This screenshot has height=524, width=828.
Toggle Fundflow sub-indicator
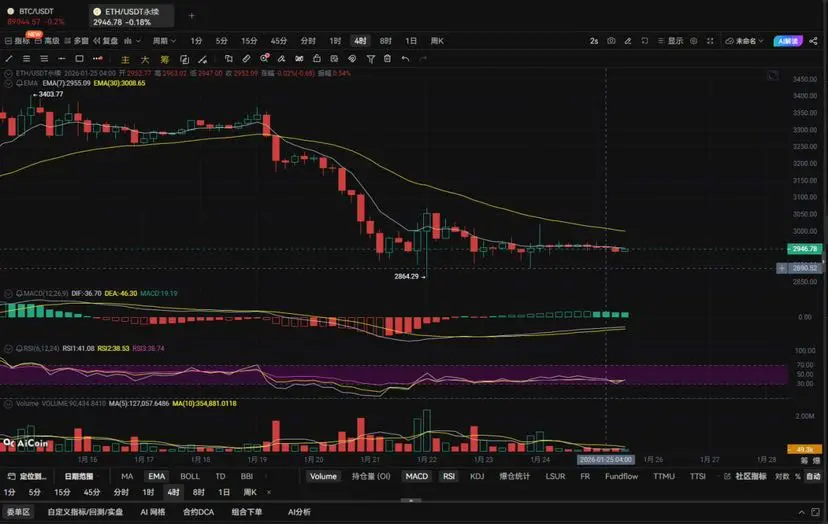click(x=622, y=476)
